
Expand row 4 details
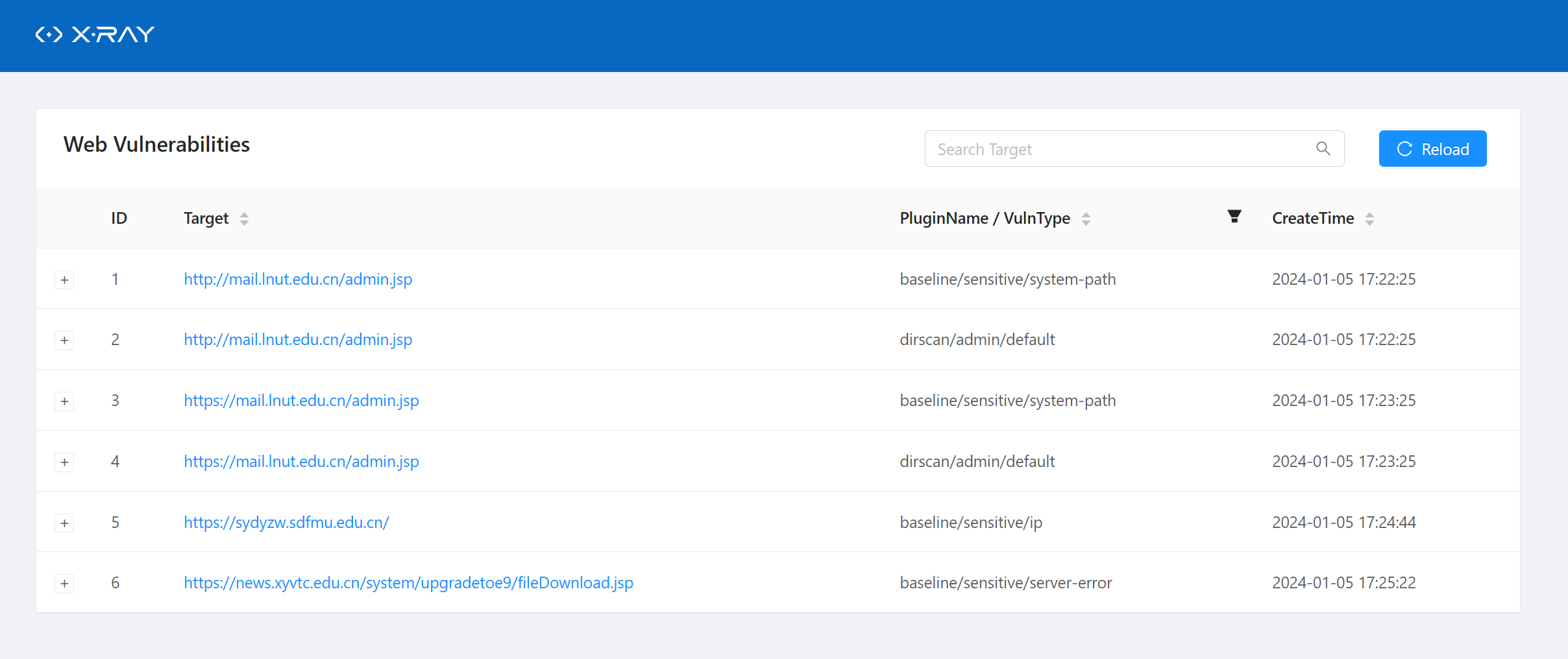(64, 462)
